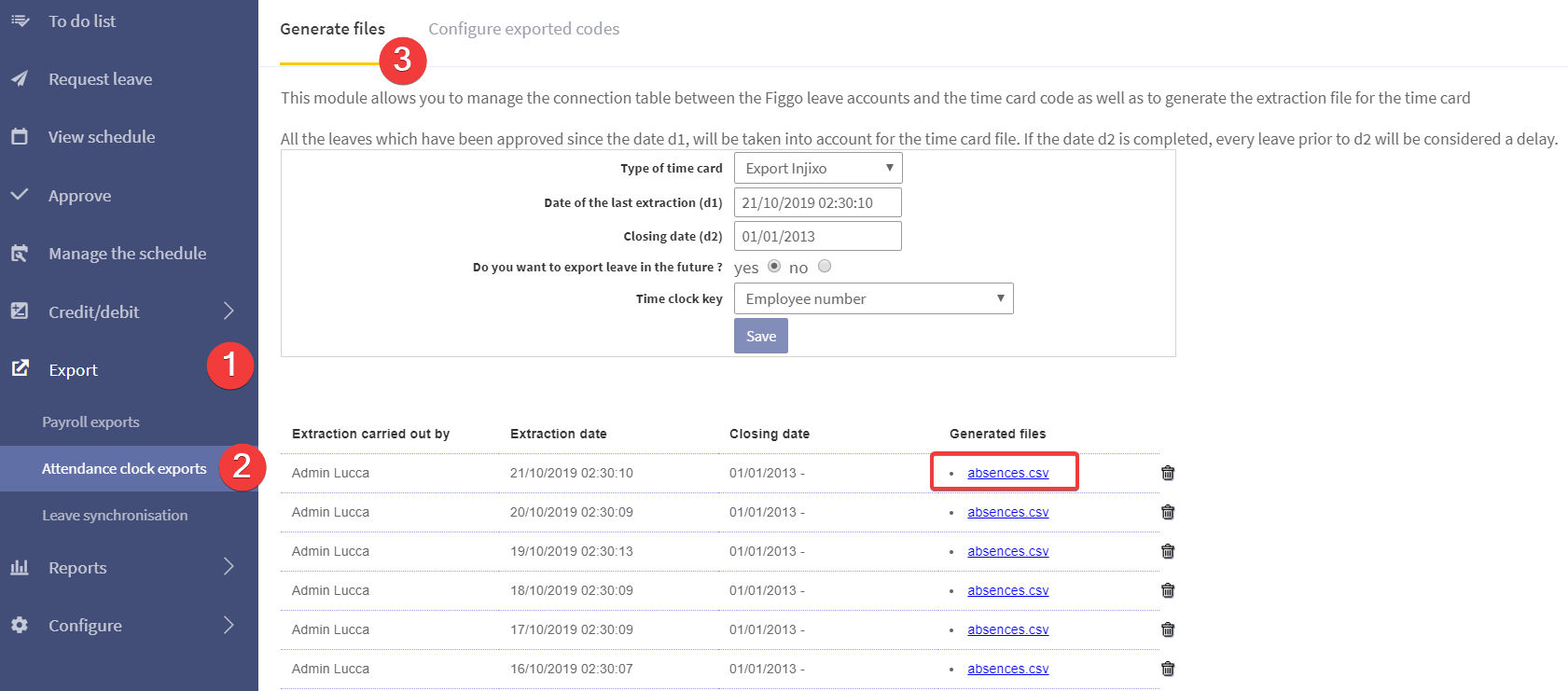Click the 20/10/2019 02:30:09 extraction date cell
Image resolution: width=1568 pixels, height=691 pixels.
[572, 512]
